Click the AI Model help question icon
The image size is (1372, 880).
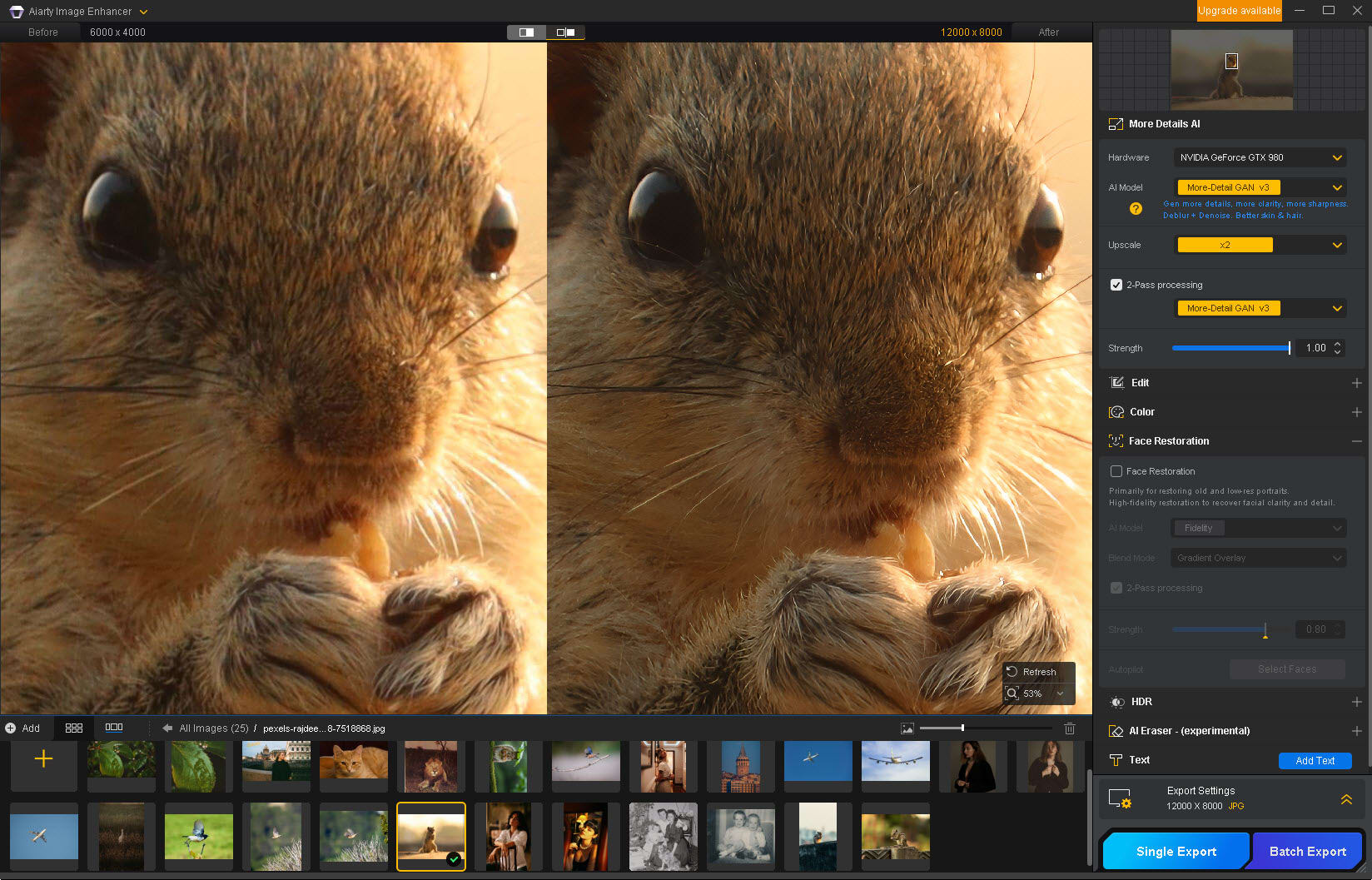[x=1136, y=209]
